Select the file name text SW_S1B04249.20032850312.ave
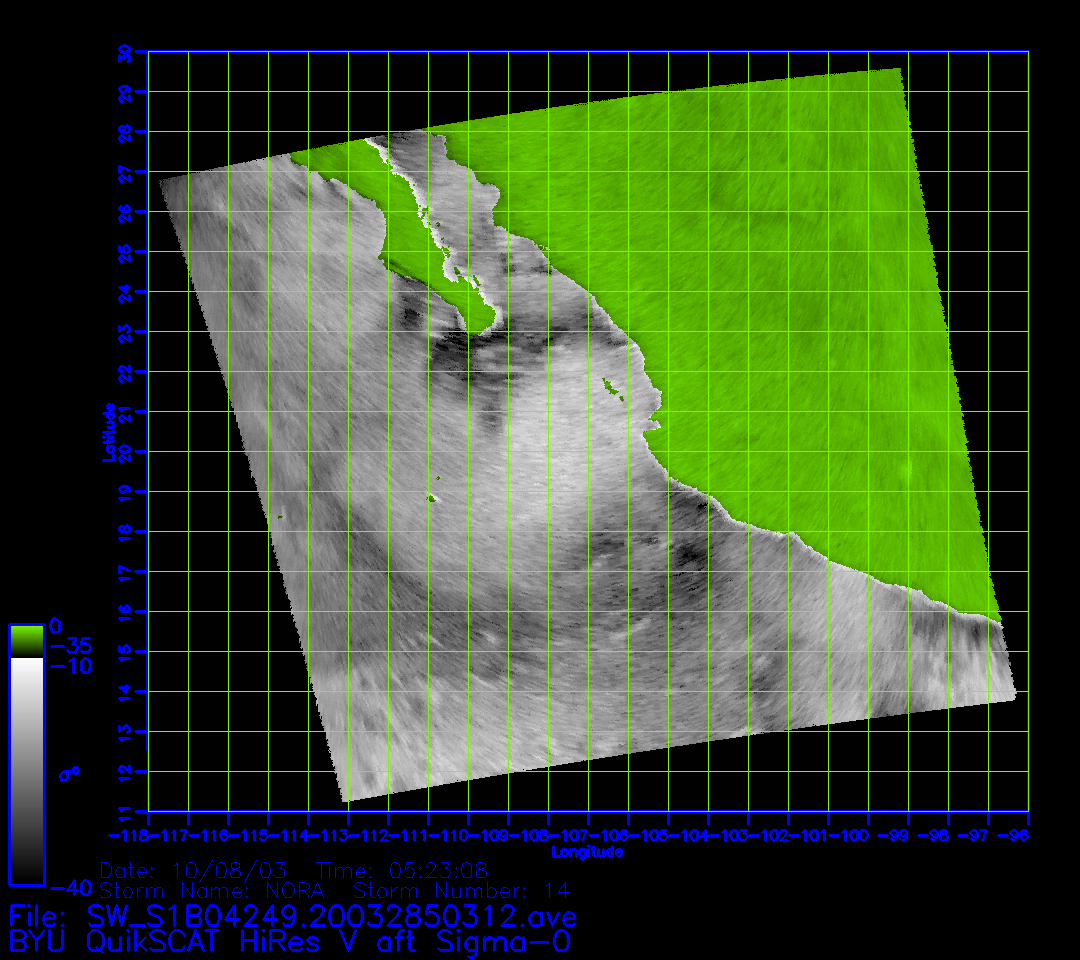This screenshot has height=960, width=1080. tap(332, 916)
